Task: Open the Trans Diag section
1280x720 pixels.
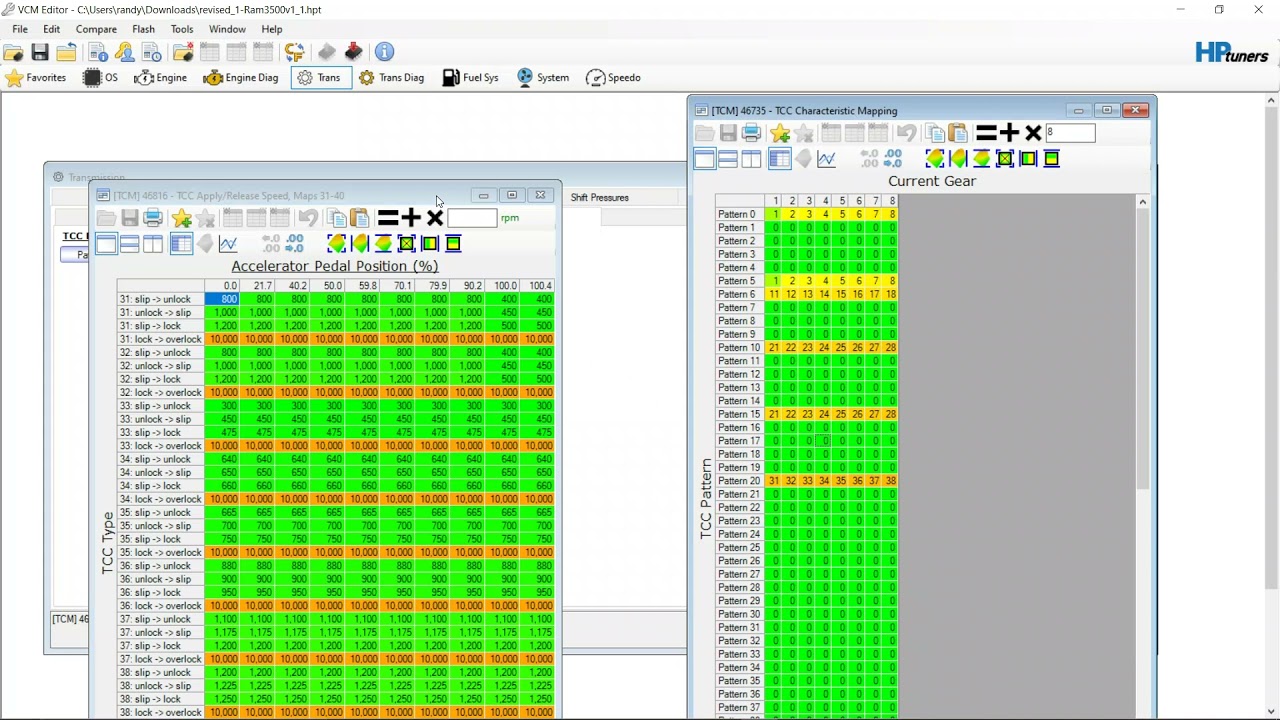Action: point(391,78)
